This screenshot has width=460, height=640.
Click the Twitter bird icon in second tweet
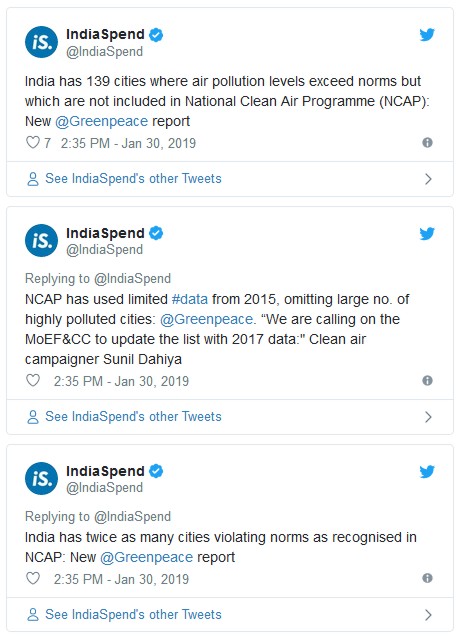point(427,234)
